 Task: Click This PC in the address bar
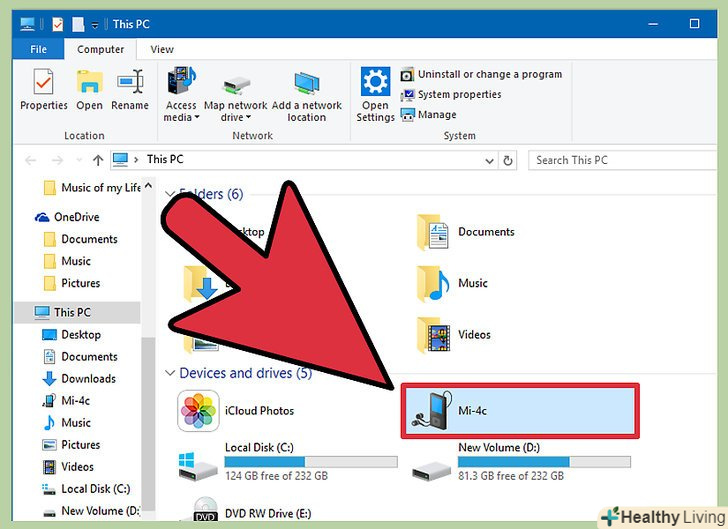click(165, 159)
